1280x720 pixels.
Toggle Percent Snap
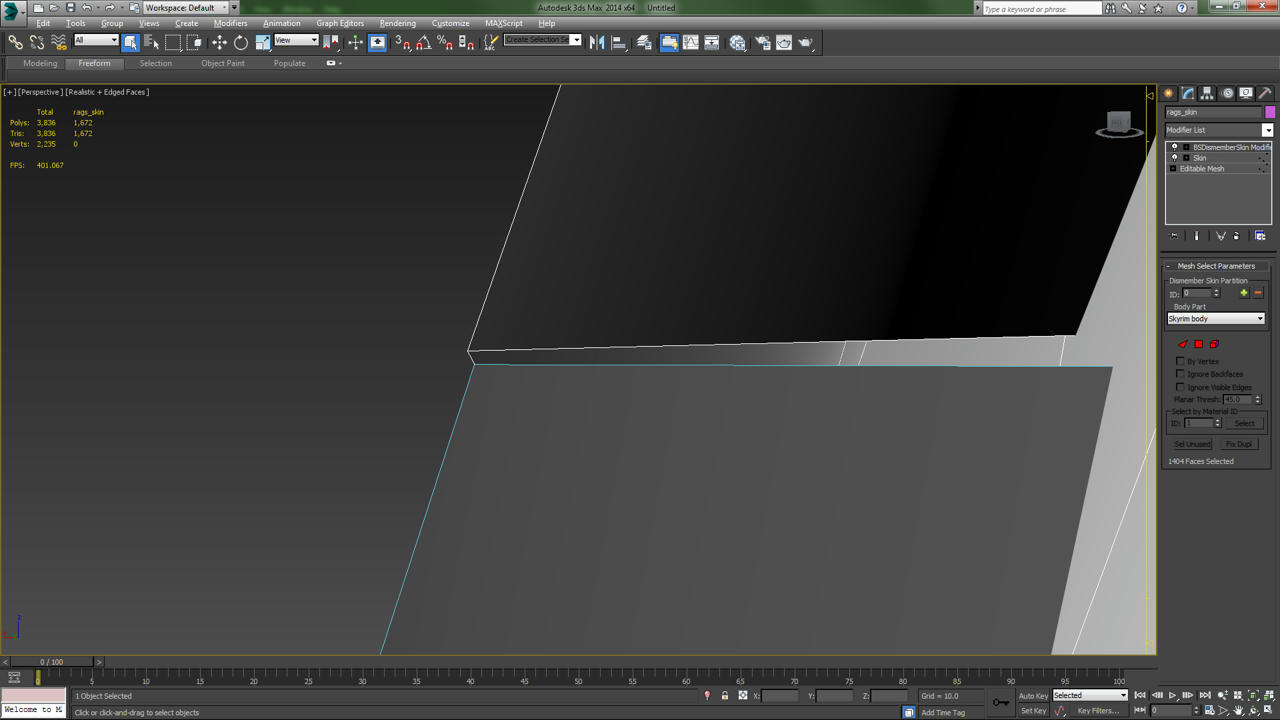pos(445,42)
